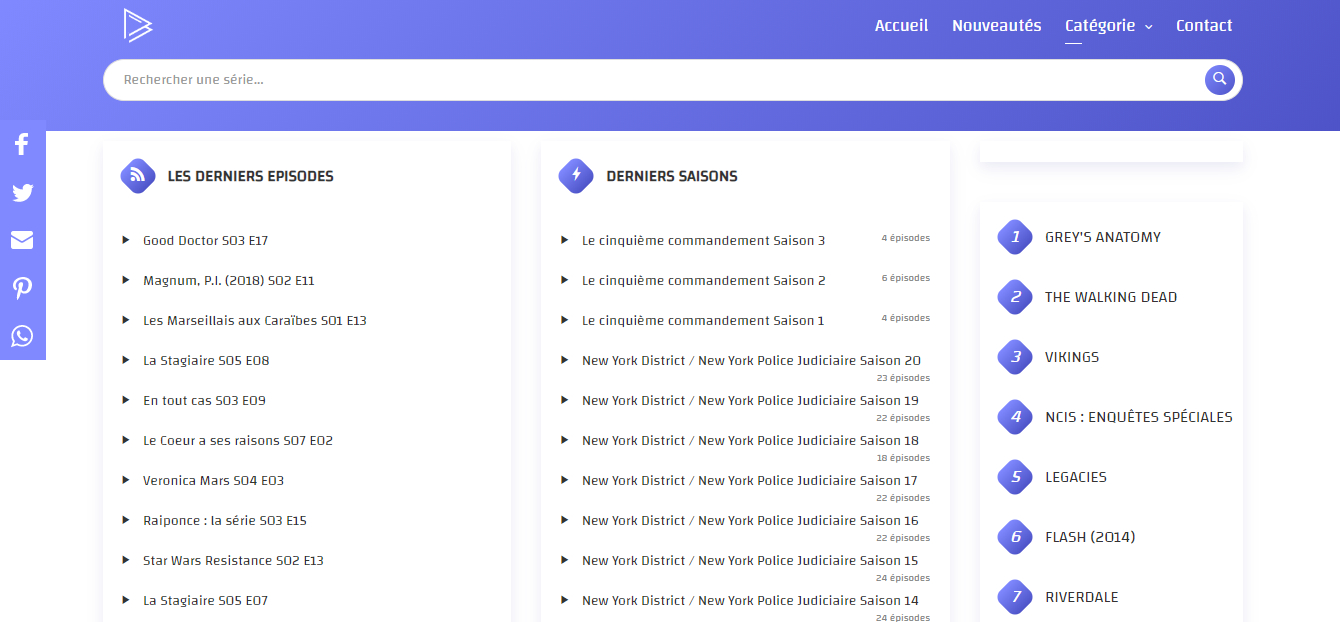The width and height of the screenshot is (1340, 622).
Task: Go to the Nouveautés page
Action: pyautogui.click(x=996, y=26)
